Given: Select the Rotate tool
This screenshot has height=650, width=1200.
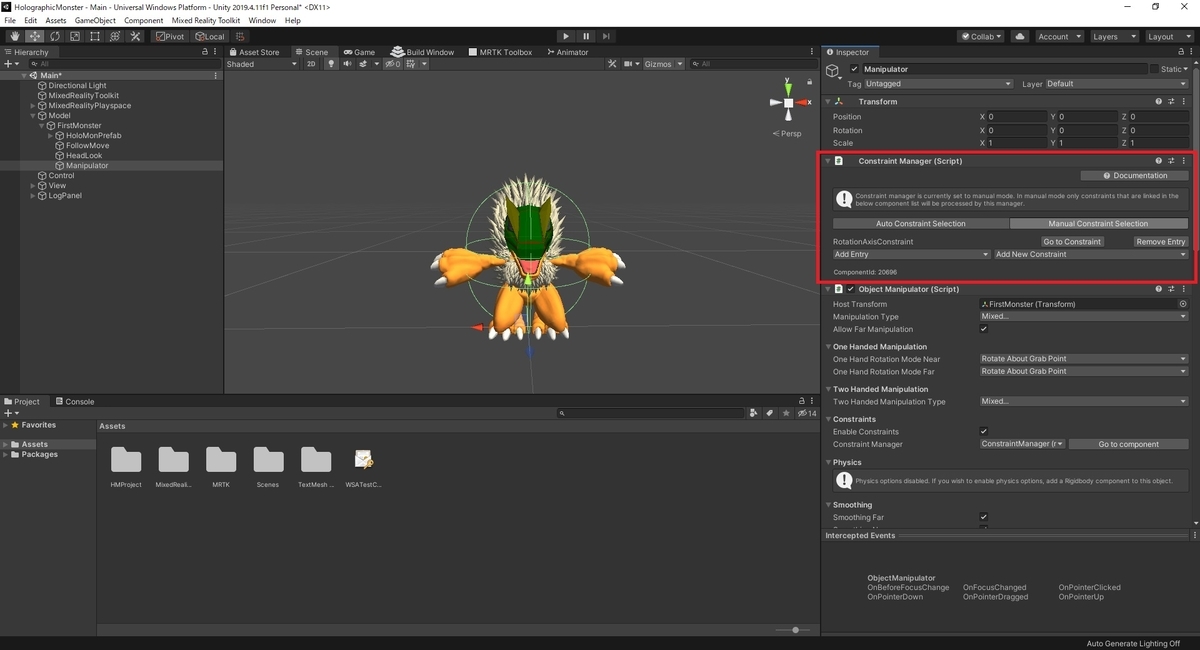Looking at the screenshot, I should pyautogui.click(x=54, y=36).
